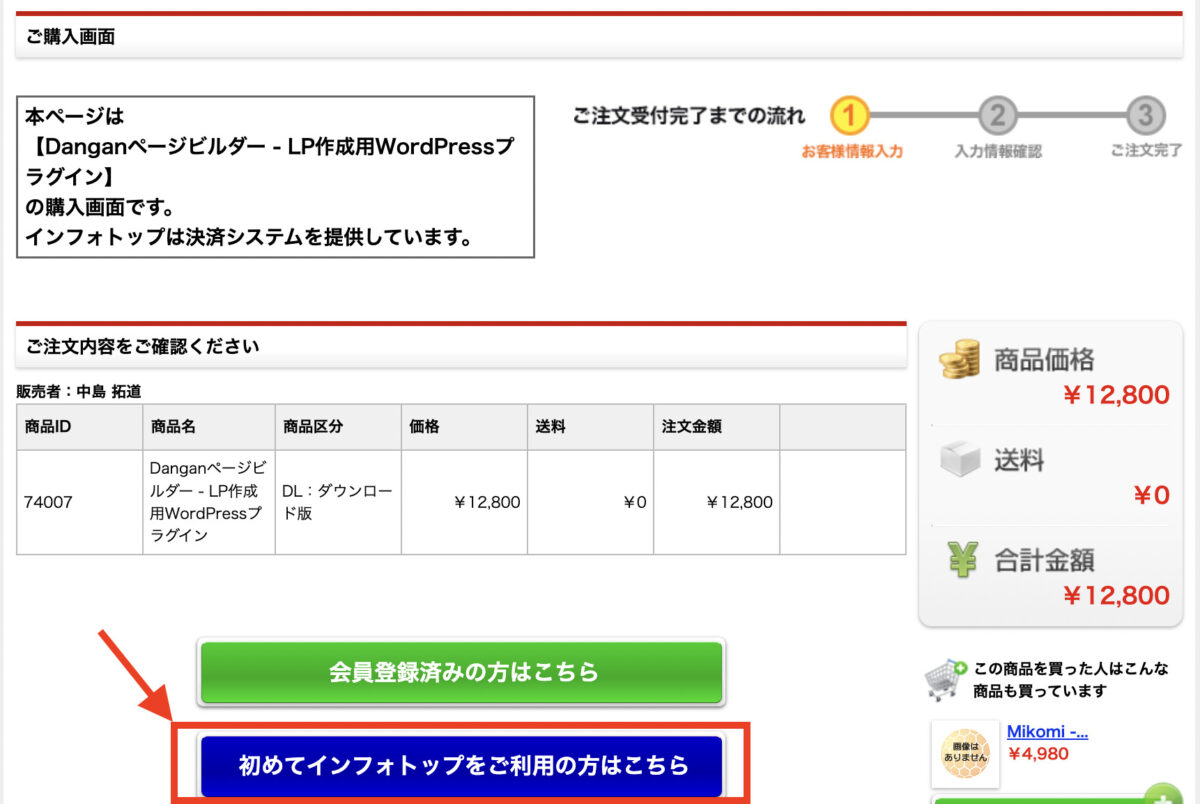The width and height of the screenshot is (1200, 804).
Task: Click the blue 初めてインフォトップをご利用の方はこちら button
Action: (x=462, y=766)
